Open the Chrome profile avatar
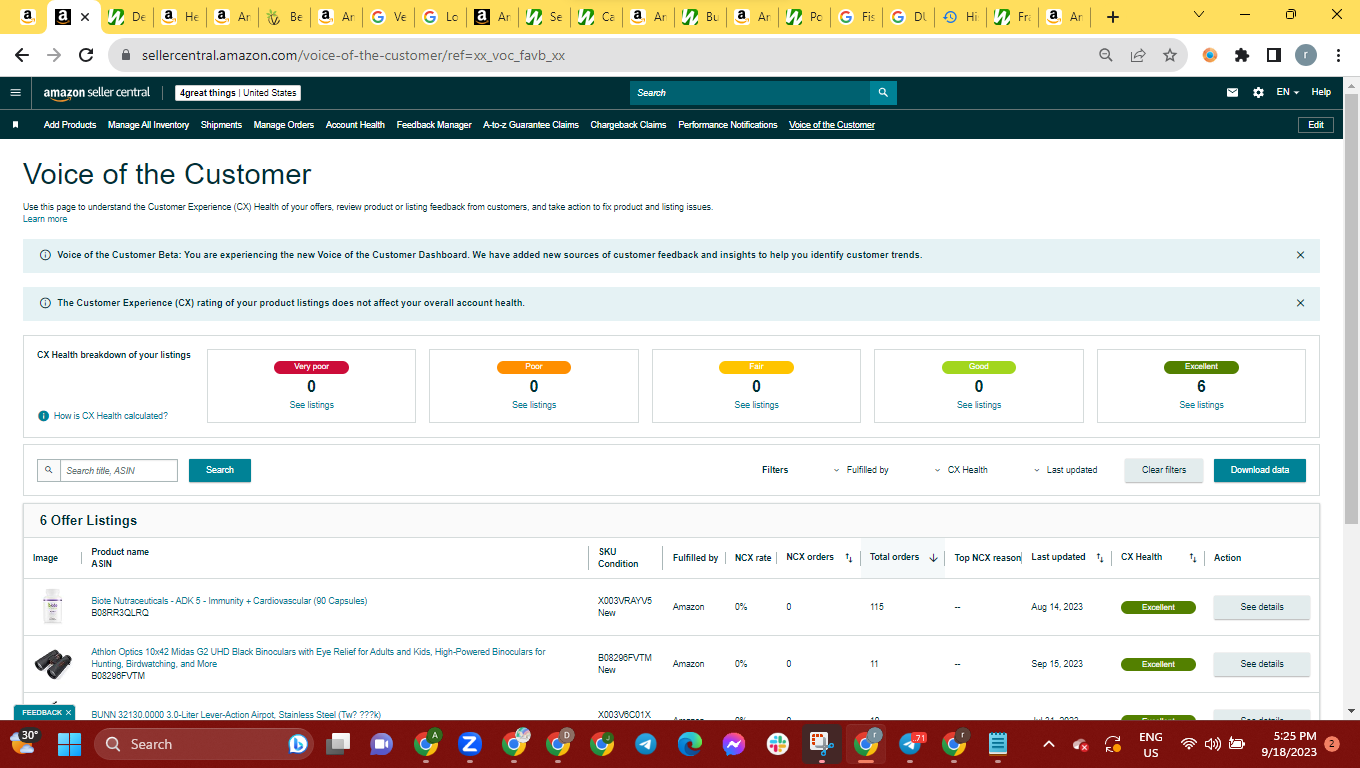The image size is (1360, 768). tap(1306, 56)
